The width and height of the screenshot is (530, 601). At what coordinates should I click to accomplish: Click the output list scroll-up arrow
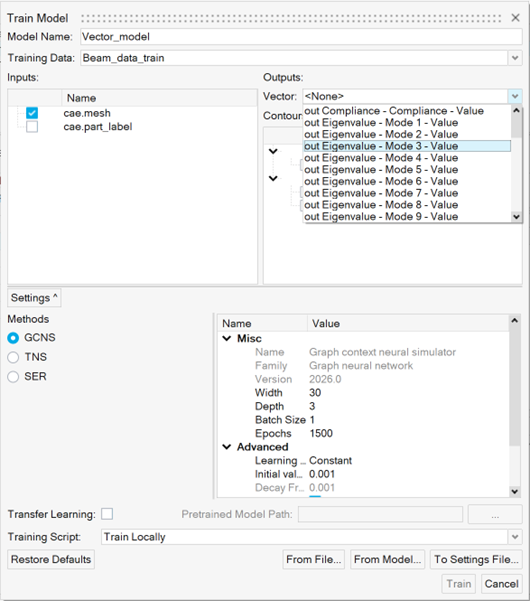[x=516, y=110]
